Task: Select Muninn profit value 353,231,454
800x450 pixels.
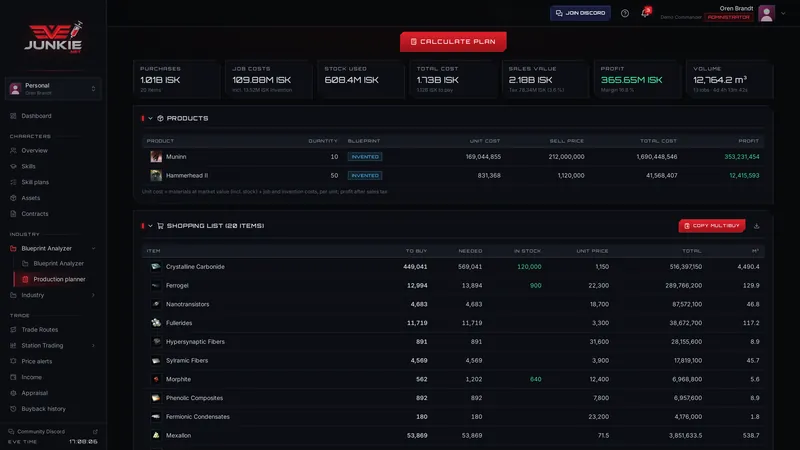Action: coord(741,157)
